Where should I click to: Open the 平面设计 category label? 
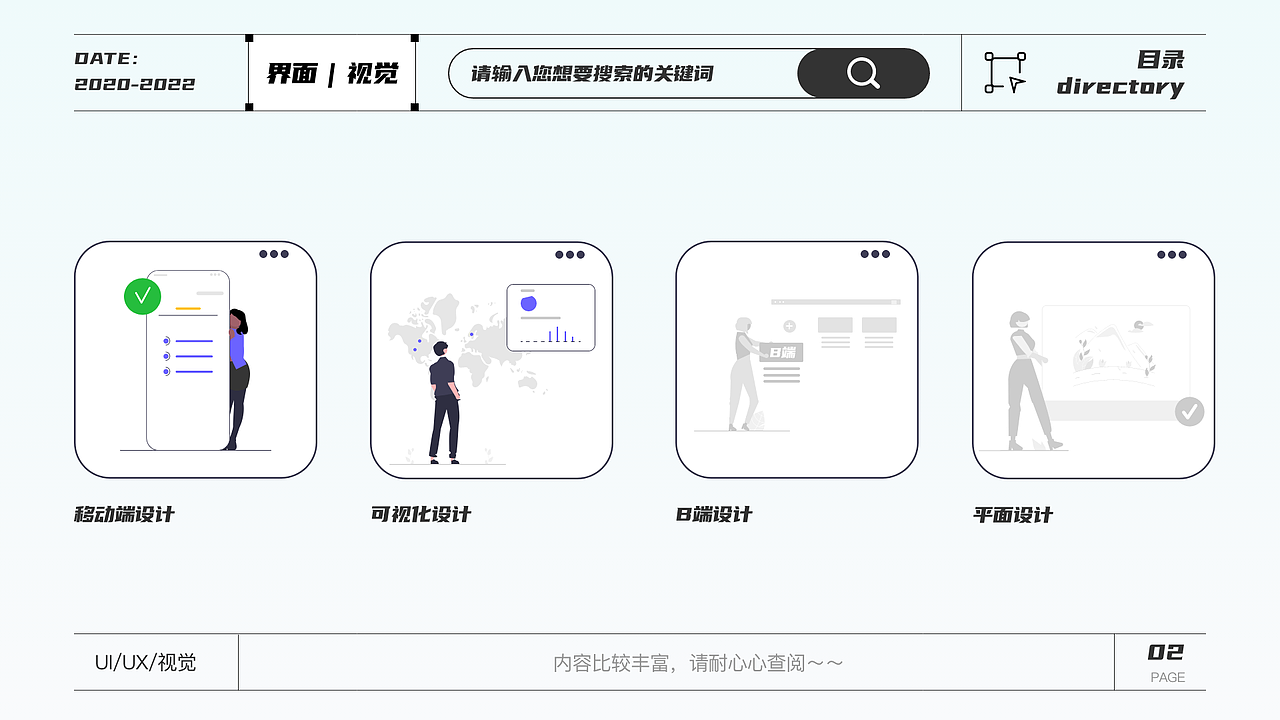coord(1013,514)
